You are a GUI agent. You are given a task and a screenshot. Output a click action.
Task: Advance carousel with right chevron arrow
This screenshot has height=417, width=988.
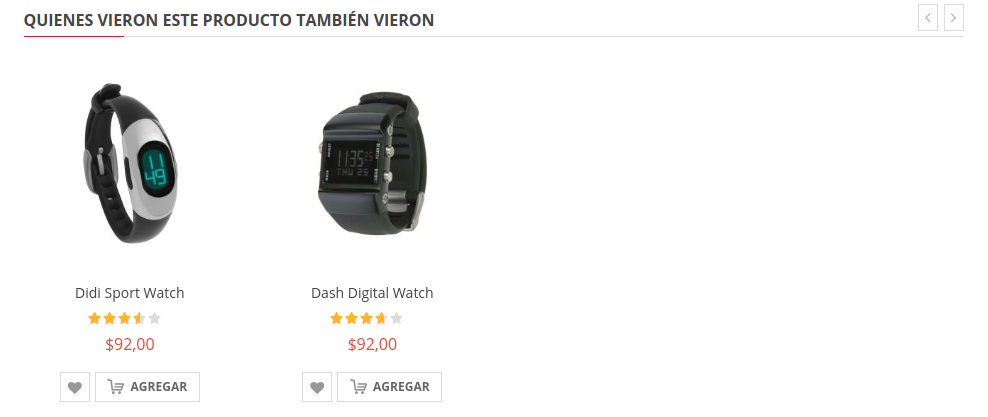pyautogui.click(x=954, y=18)
